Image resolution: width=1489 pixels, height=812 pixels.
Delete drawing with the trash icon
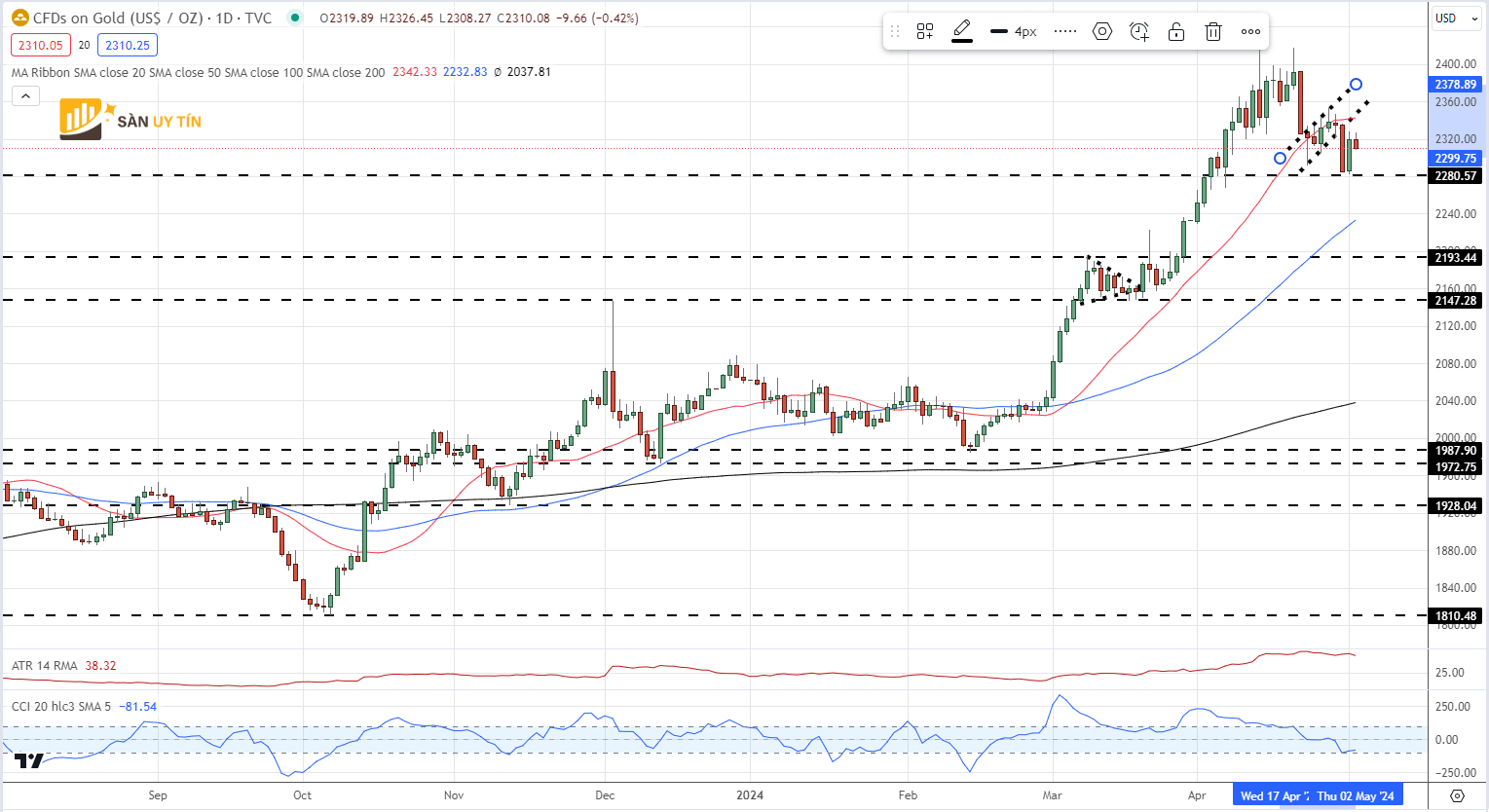1213,31
